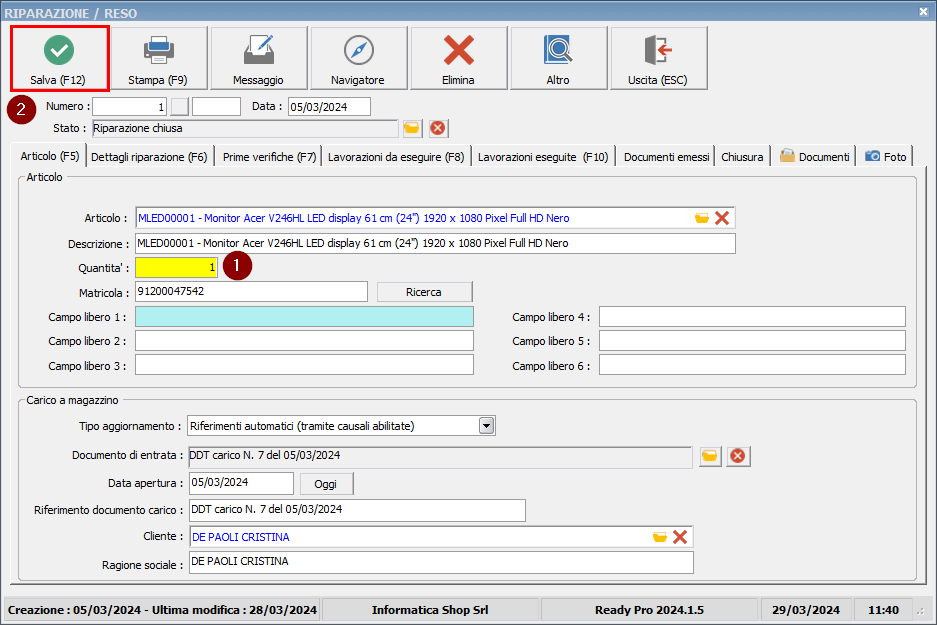Open the Foto tab with camera icon
Image resolution: width=937 pixels, height=625 pixels.
click(x=886, y=157)
